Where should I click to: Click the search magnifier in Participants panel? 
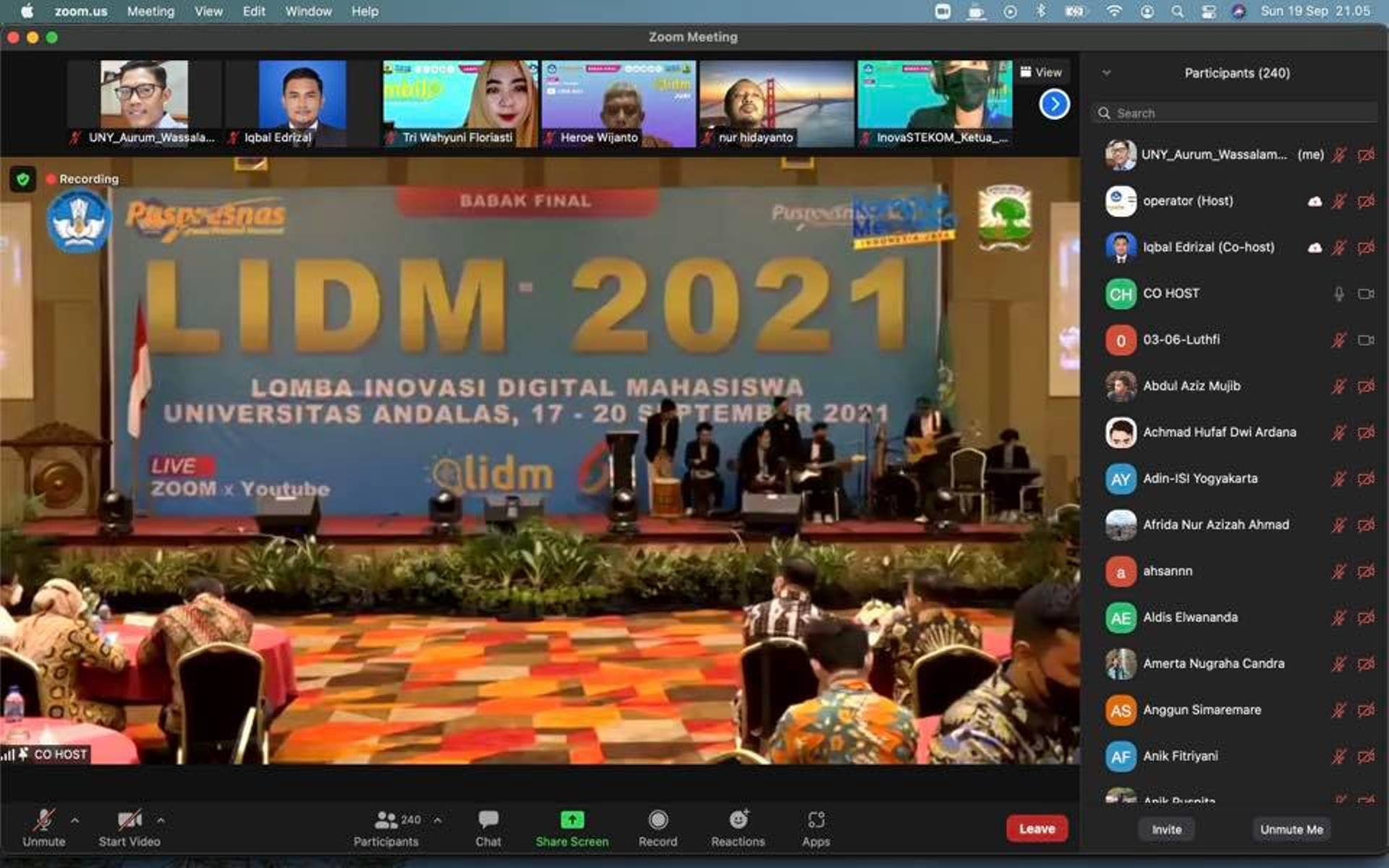[1104, 113]
